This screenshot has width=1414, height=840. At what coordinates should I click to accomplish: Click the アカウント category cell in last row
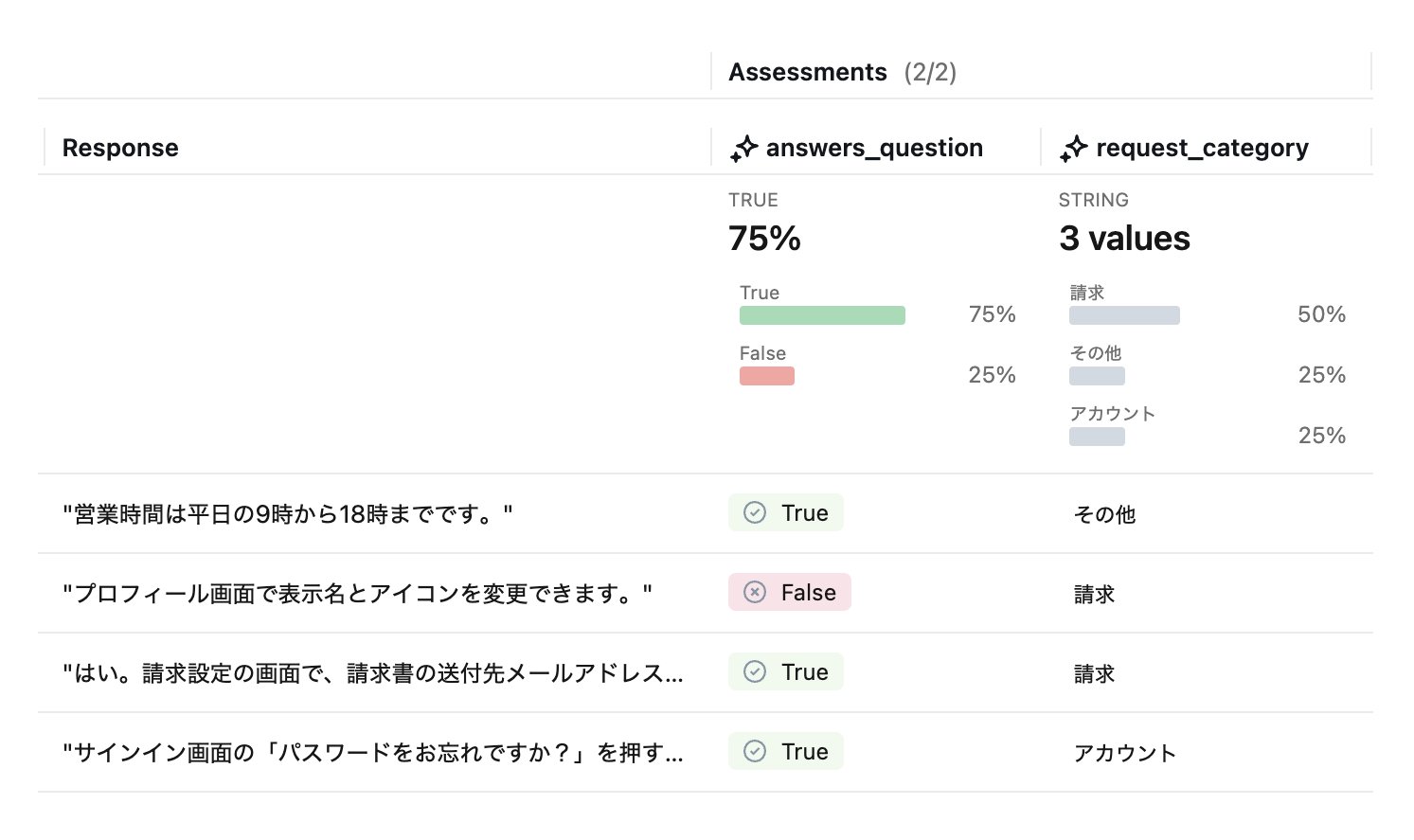[x=1124, y=753]
